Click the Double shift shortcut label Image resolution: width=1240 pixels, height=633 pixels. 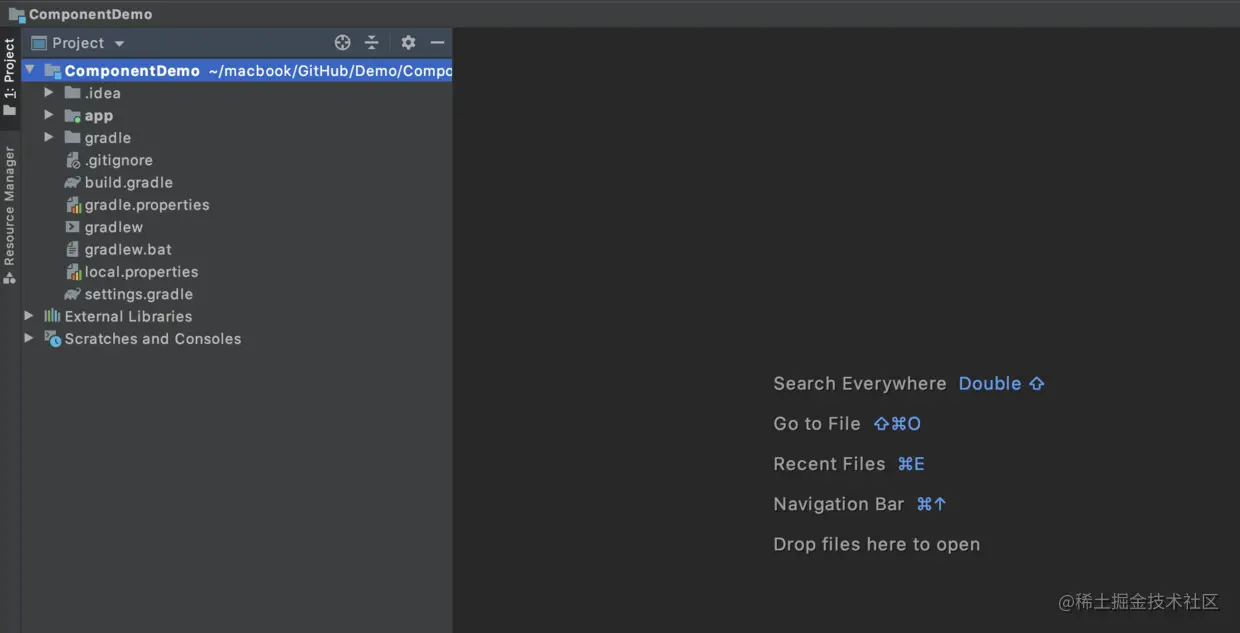pos(1001,384)
